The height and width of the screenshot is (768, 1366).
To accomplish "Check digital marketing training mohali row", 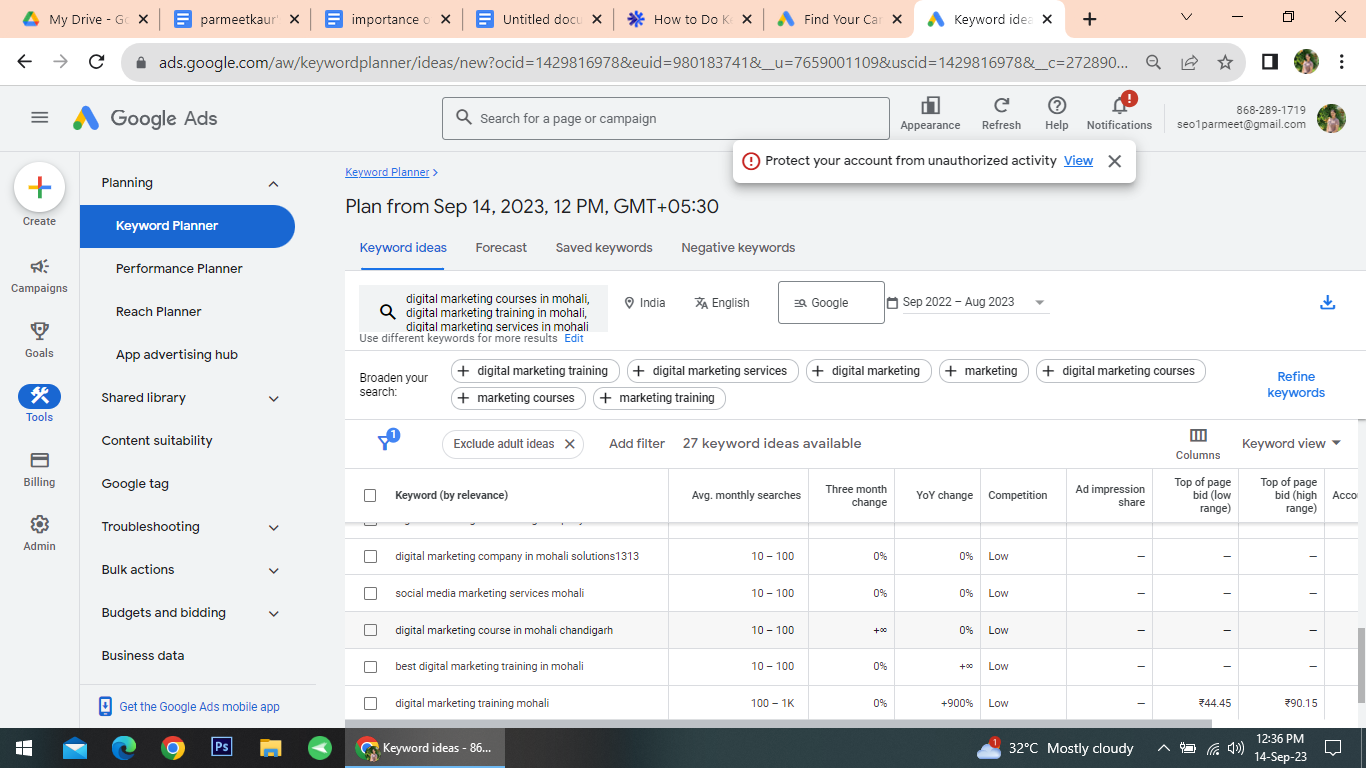I will pos(370,703).
